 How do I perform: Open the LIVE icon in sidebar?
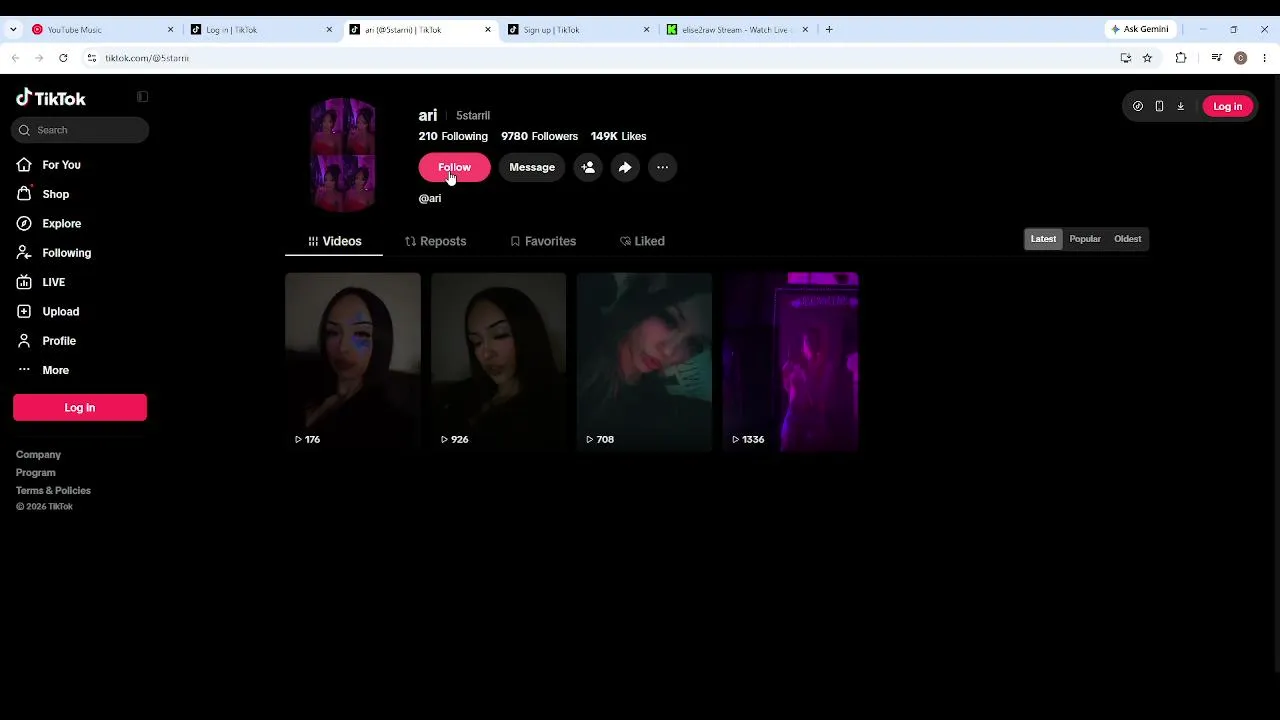[x=24, y=282]
